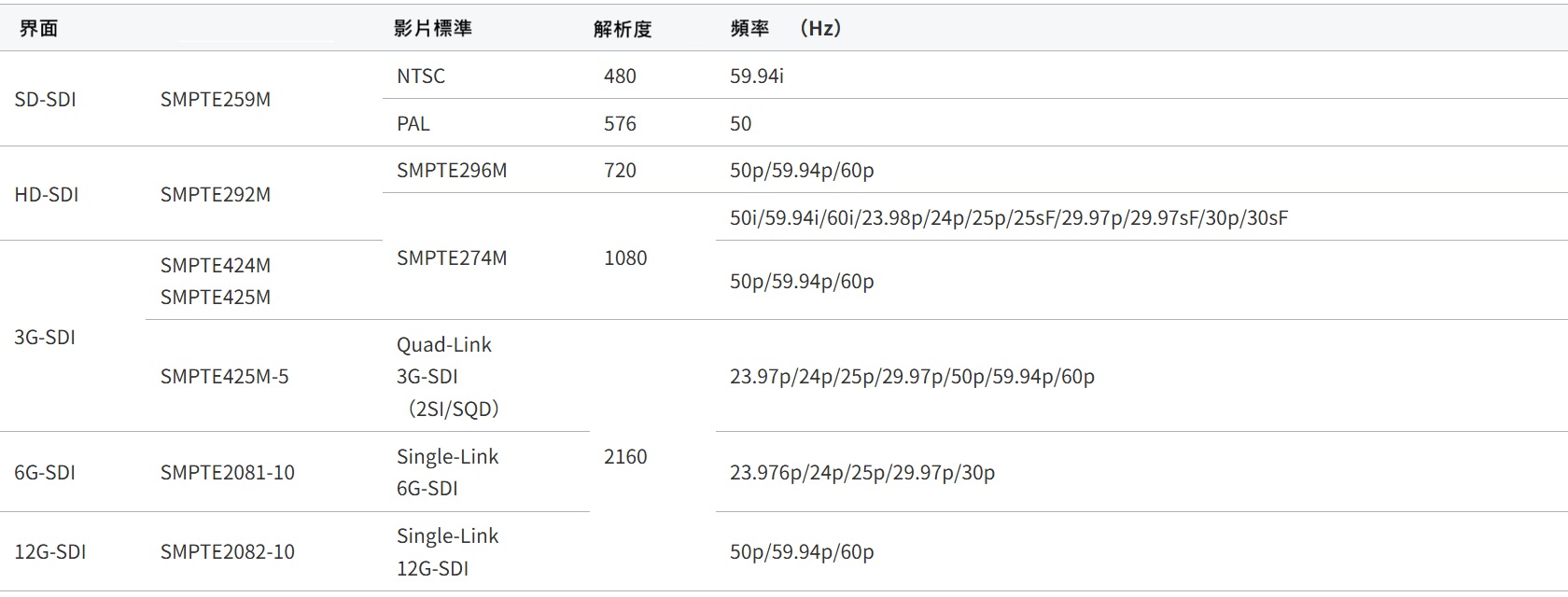Click the 59.94i frequency cell
The image size is (1568, 597).
[757, 76]
